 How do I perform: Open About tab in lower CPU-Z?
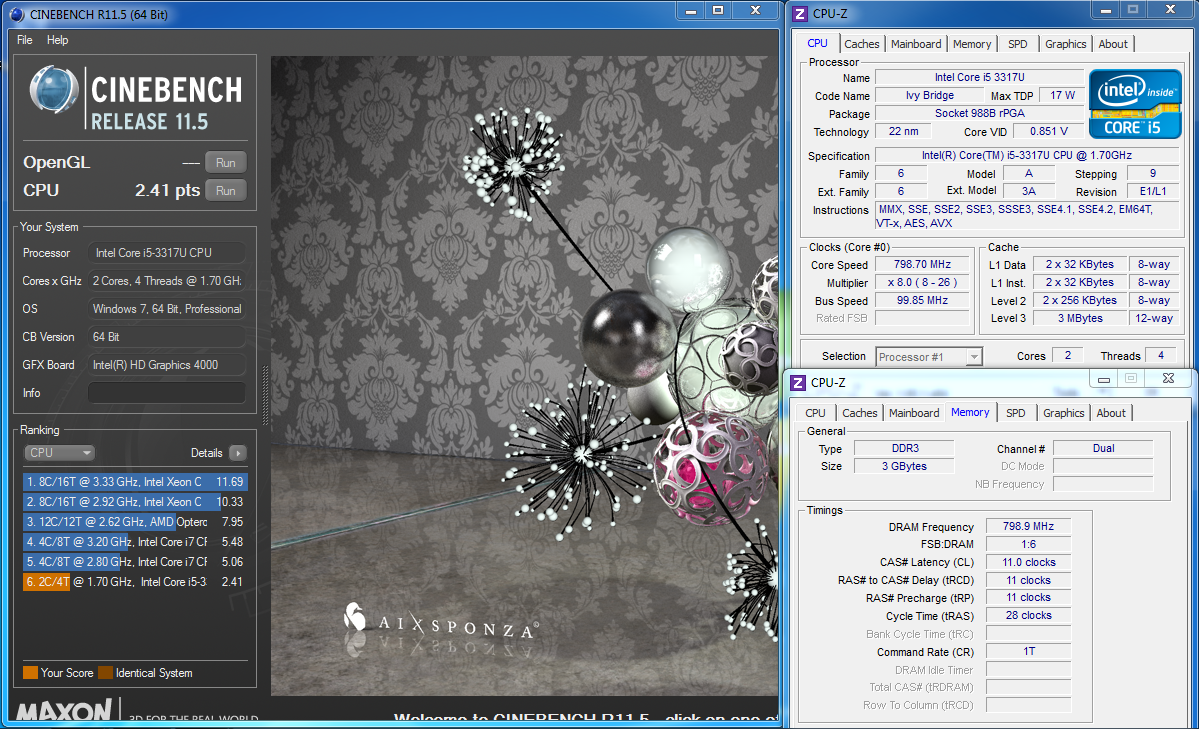[x=1111, y=413]
